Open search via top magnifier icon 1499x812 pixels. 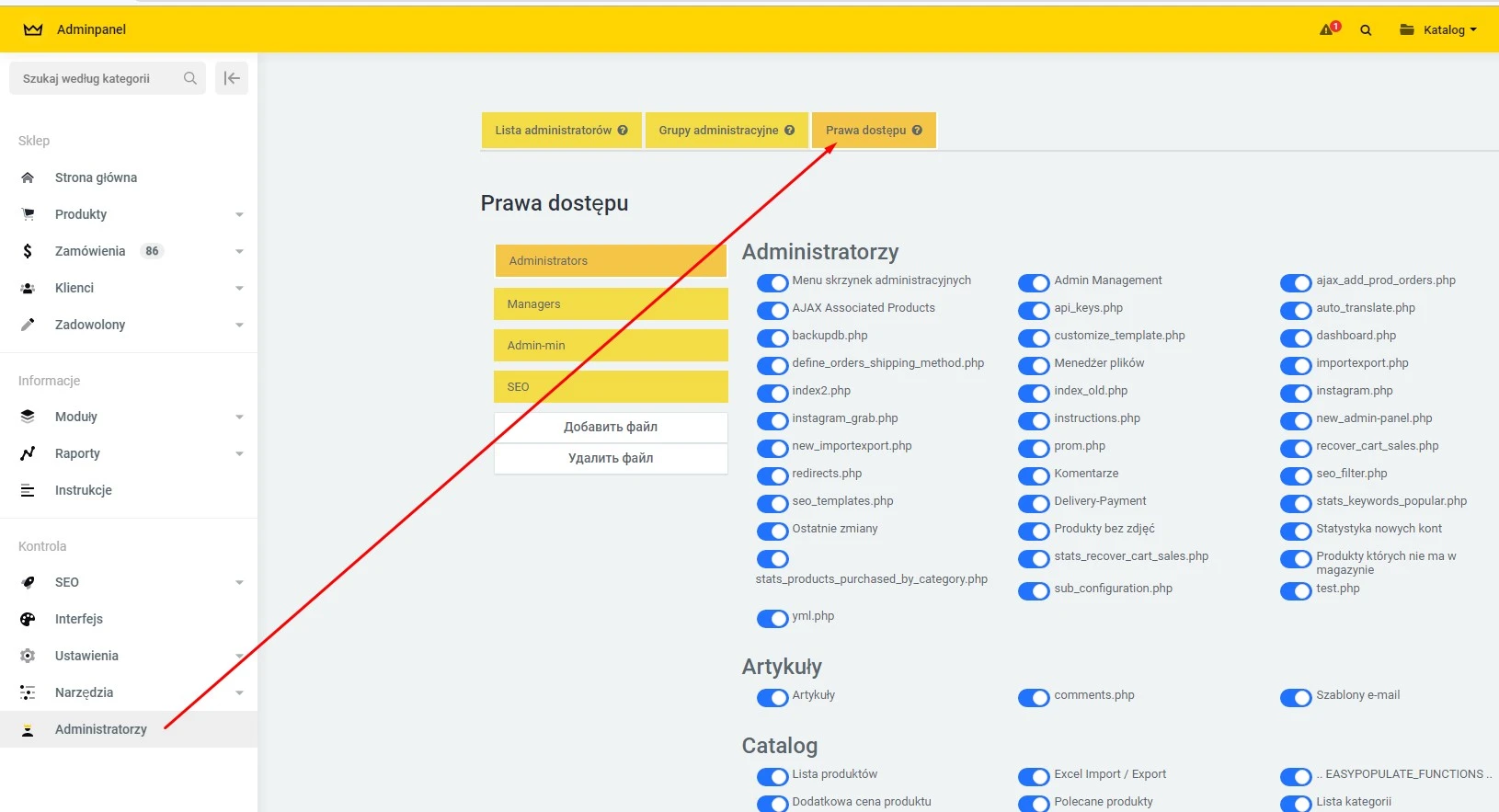[x=1366, y=30]
